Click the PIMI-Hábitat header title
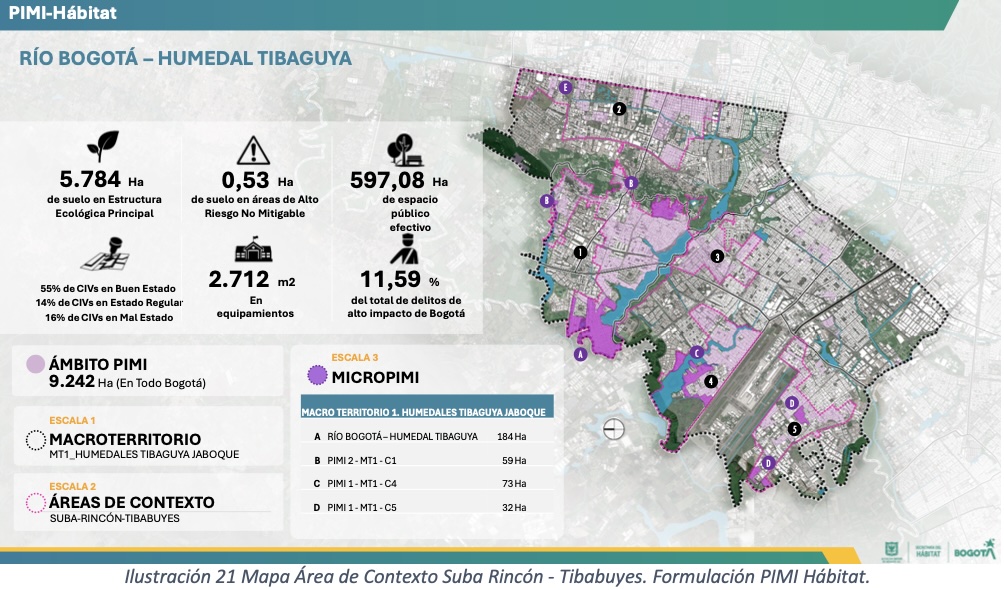This screenshot has height=590, width=1004. coord(62,13)
